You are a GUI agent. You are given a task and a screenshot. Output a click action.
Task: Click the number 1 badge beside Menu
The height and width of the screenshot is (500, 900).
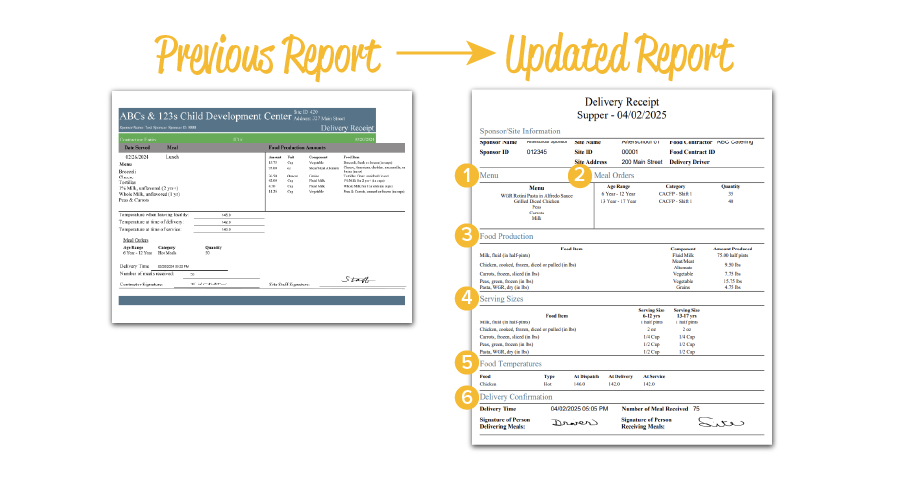[x=463, y=175]
